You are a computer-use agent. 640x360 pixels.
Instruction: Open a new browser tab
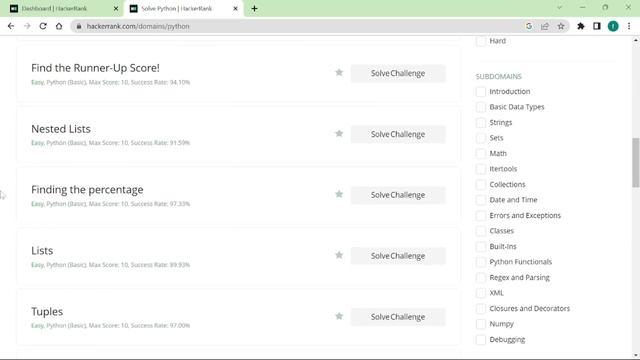pos(254,8)
